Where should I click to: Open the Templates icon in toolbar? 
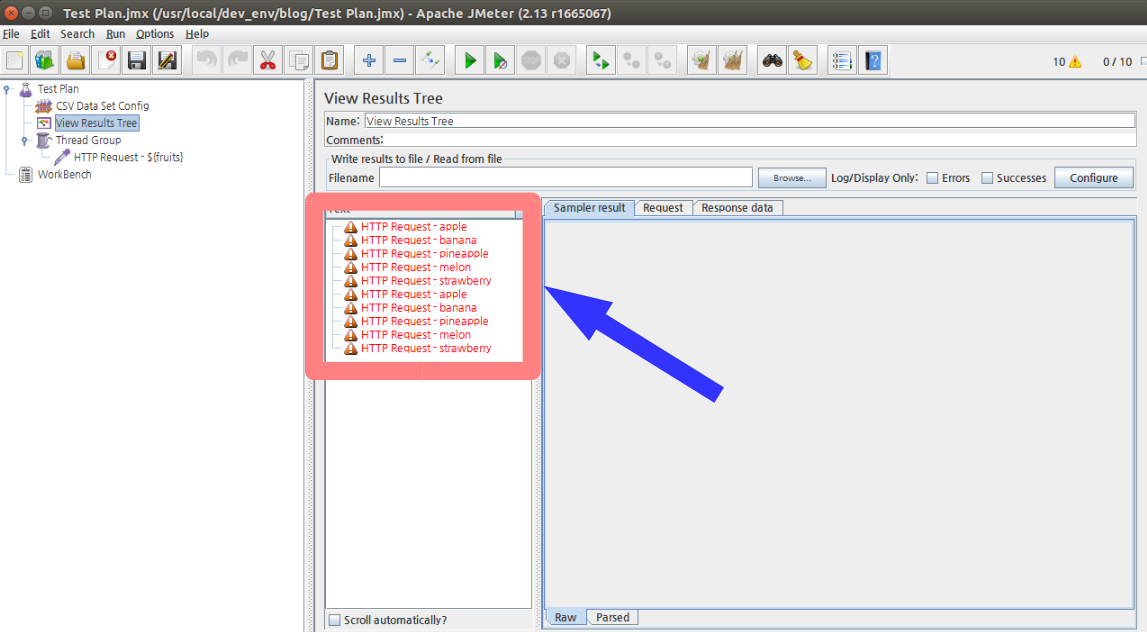[x=45, y=60]
